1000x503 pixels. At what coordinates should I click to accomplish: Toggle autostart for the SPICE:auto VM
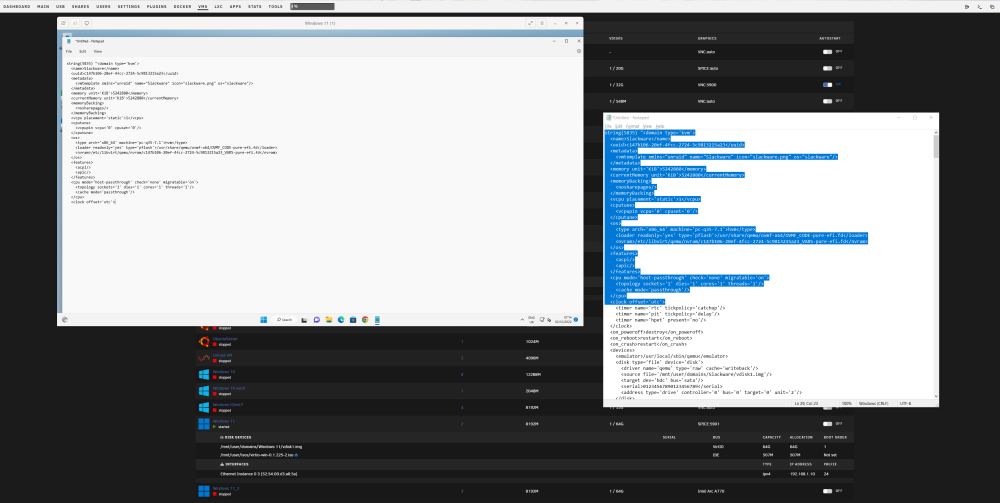click(827, 68)
